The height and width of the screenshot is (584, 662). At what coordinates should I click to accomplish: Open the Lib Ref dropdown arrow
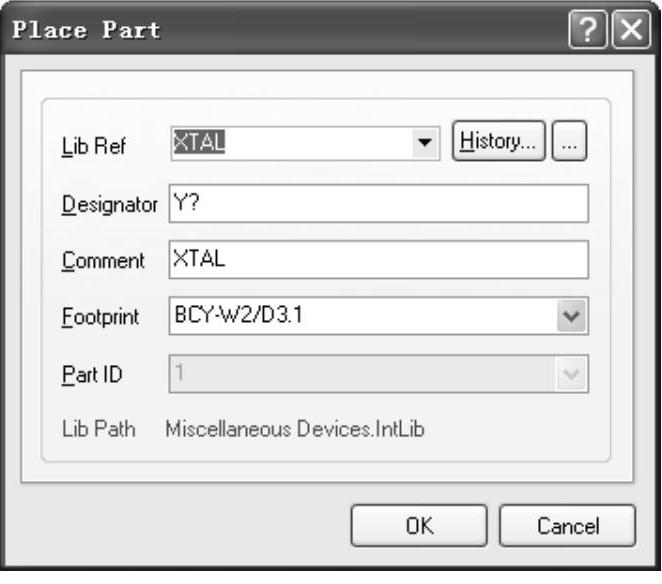(x=427, y=143)
